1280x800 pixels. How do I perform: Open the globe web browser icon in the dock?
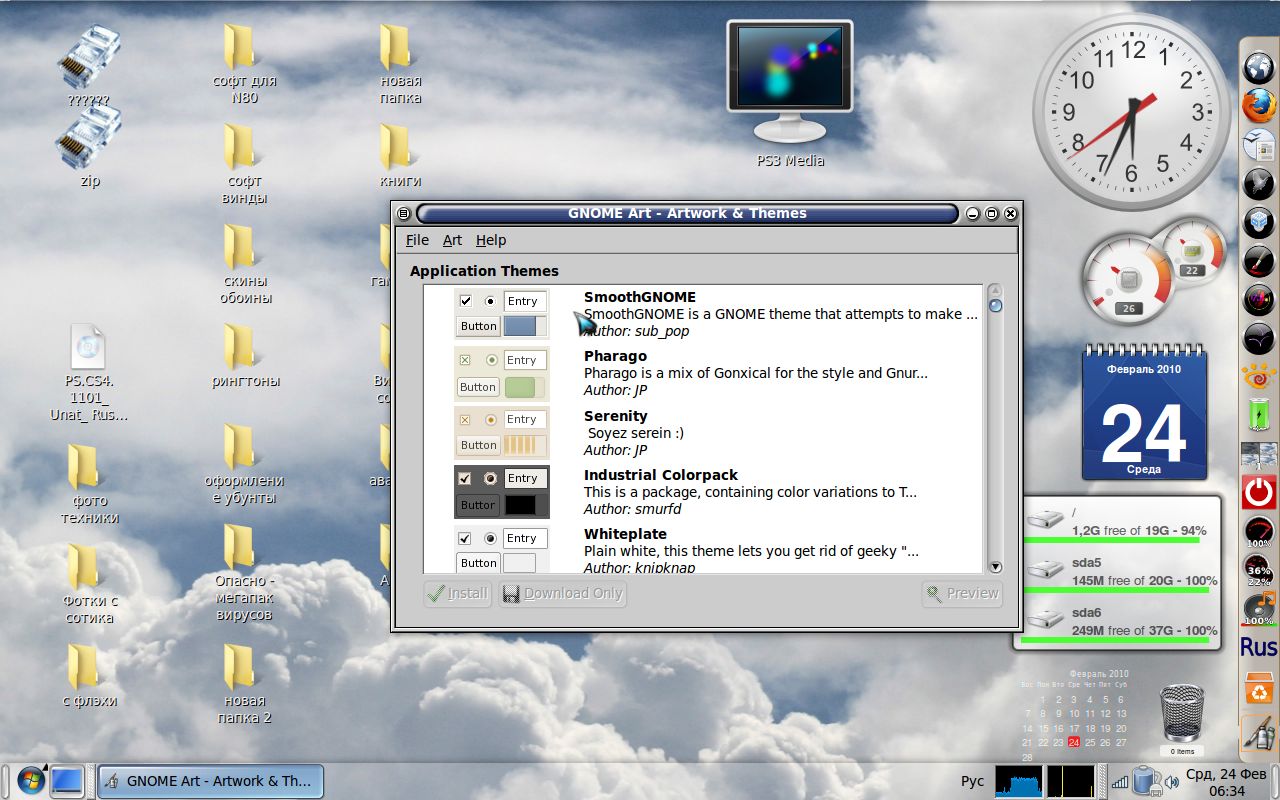click(1258, 67)
